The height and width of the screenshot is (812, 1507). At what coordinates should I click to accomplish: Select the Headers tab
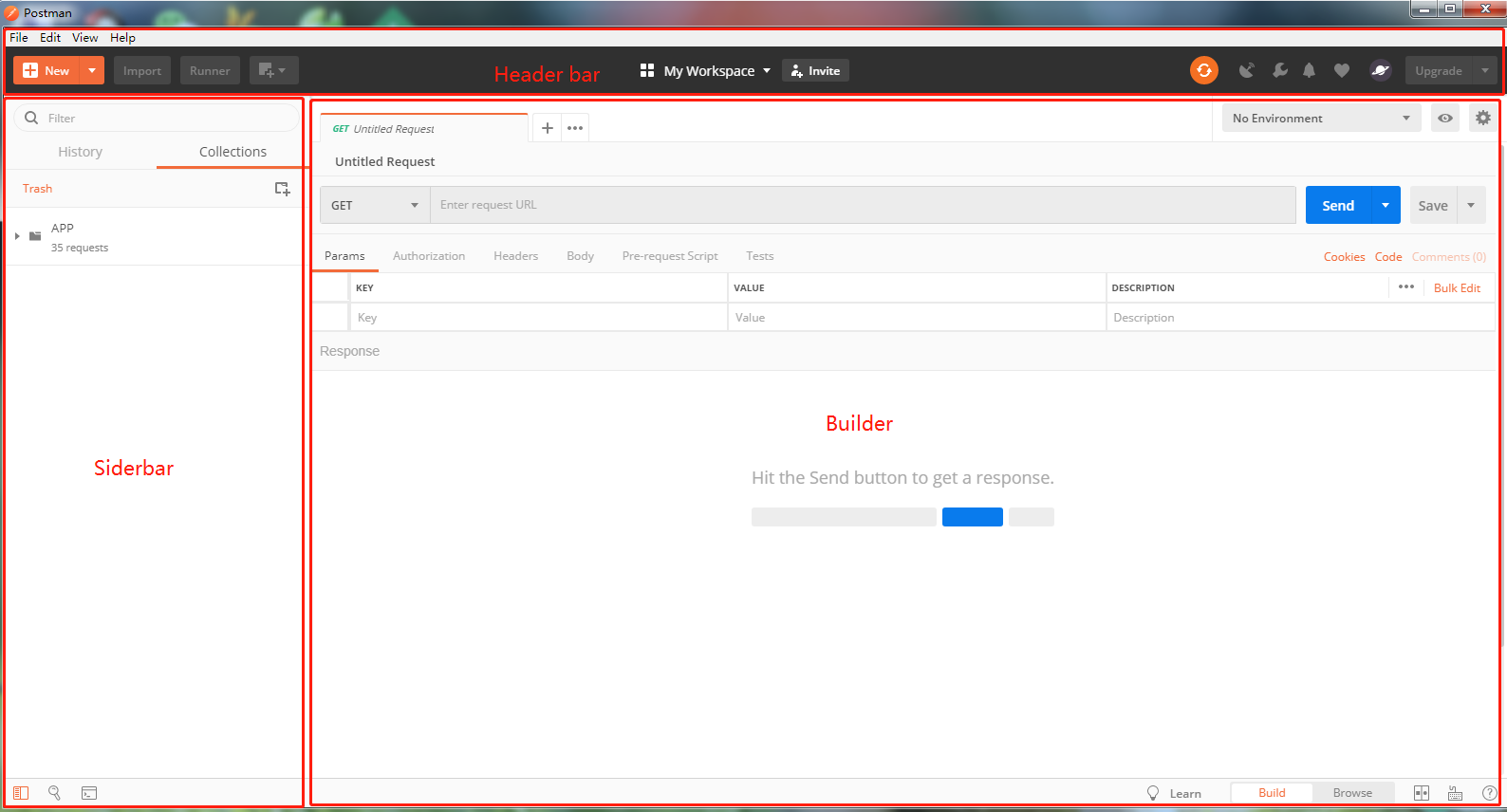(516, 256)
